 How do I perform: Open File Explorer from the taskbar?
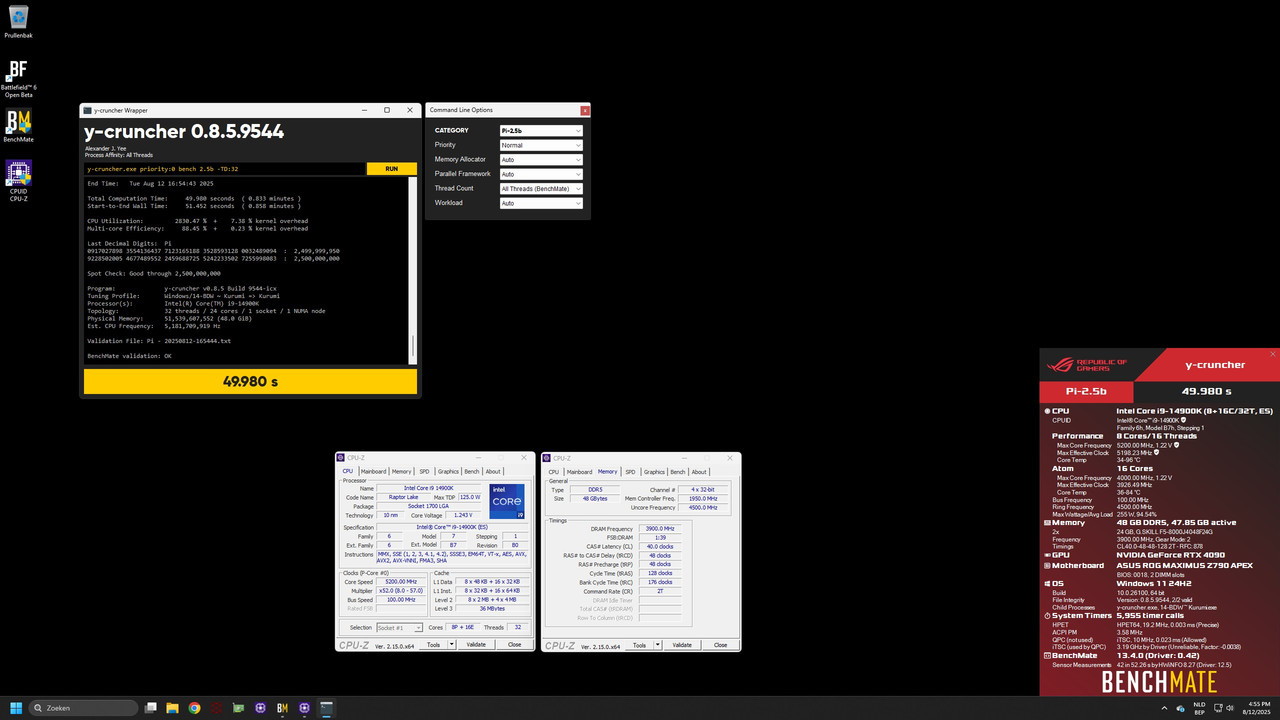tap(172, 708)
